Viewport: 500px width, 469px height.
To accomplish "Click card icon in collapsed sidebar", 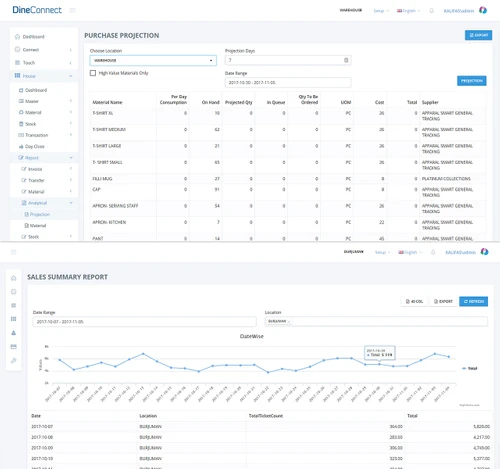I will pyautogui.click(x=14, y=347).
